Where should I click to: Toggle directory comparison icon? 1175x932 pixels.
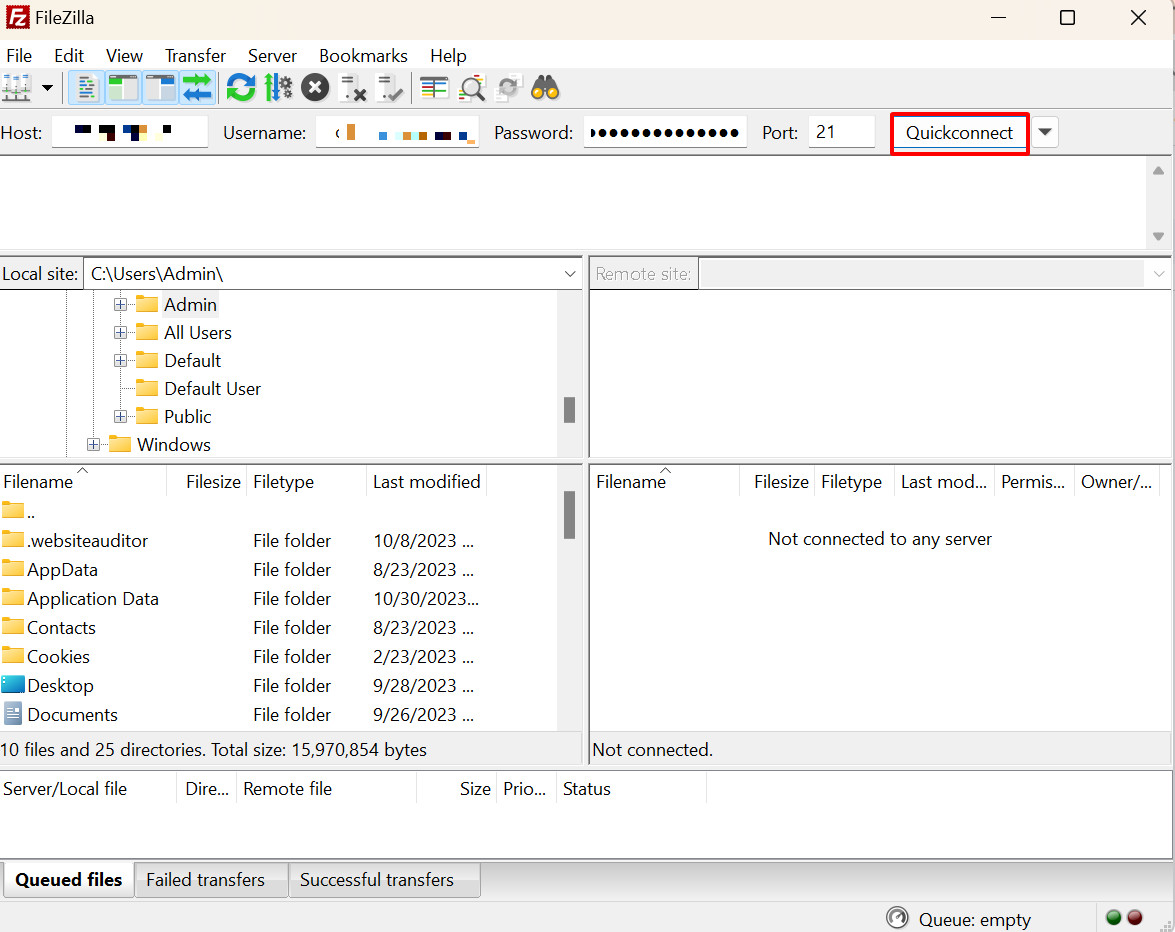(472, 88)
